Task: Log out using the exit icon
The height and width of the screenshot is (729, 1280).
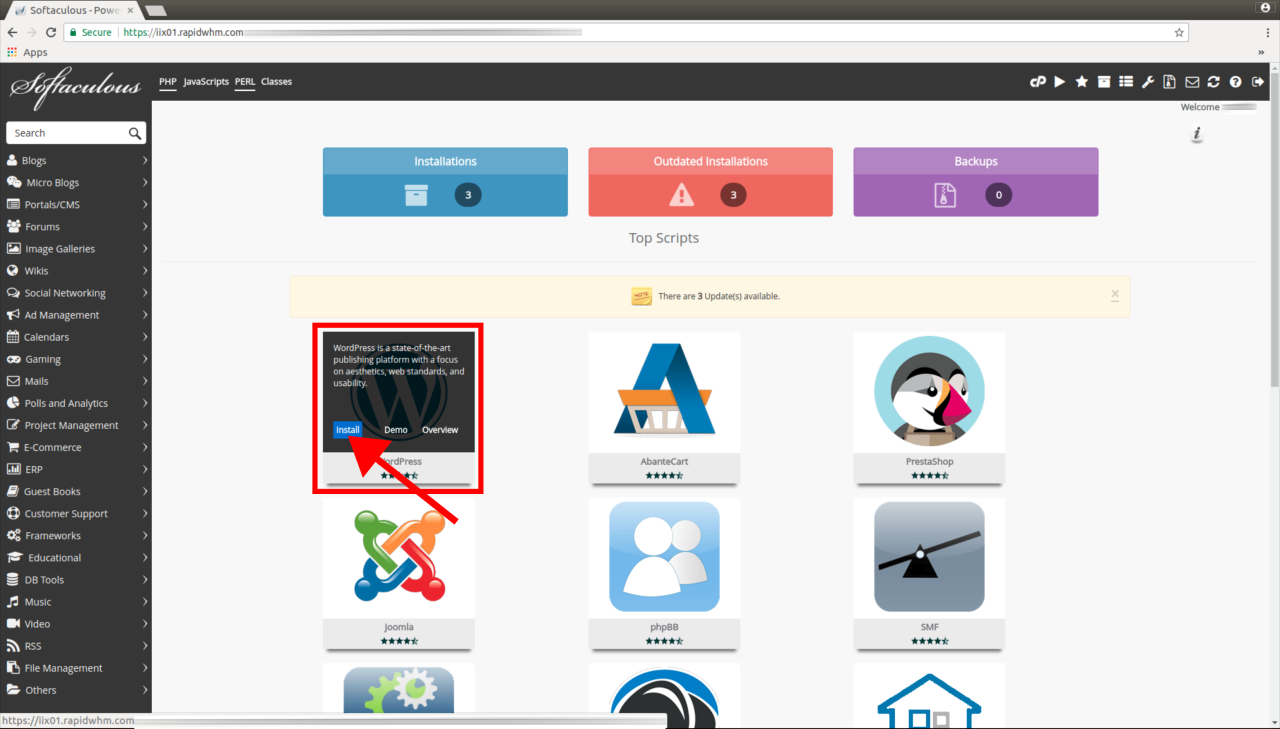Action: coord(1257,82)
